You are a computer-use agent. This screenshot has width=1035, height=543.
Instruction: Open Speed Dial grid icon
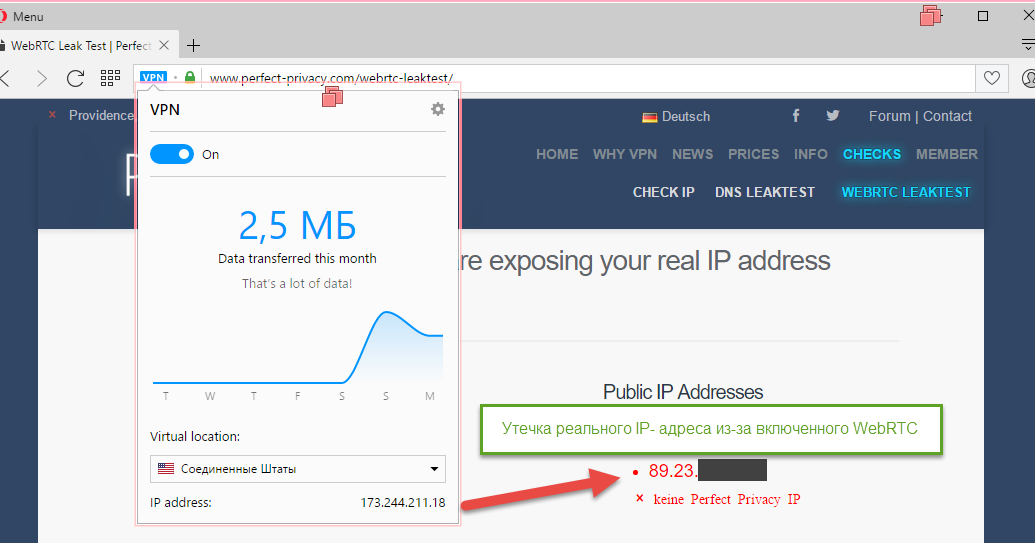click(x=110, y=79)
